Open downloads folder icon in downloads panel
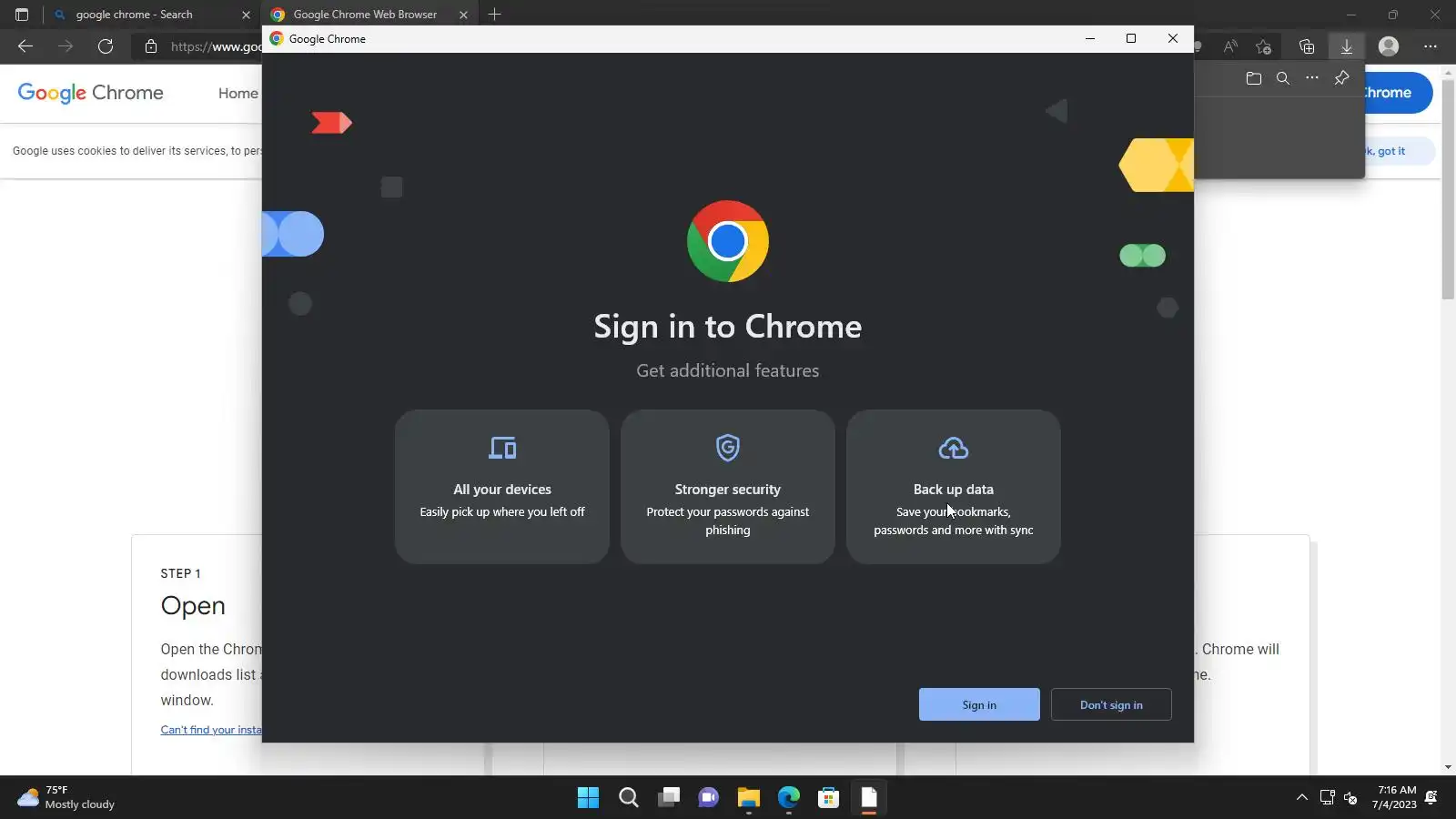The height and width of the screenshot is (819, 1456). tap(1254, 78)
